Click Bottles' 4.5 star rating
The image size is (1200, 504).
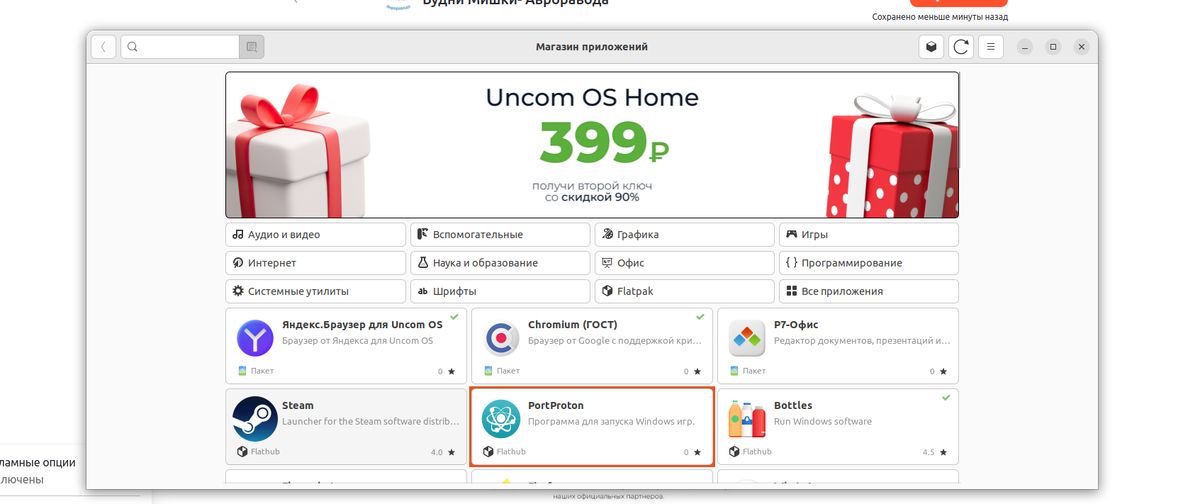[x=935, y=452]
